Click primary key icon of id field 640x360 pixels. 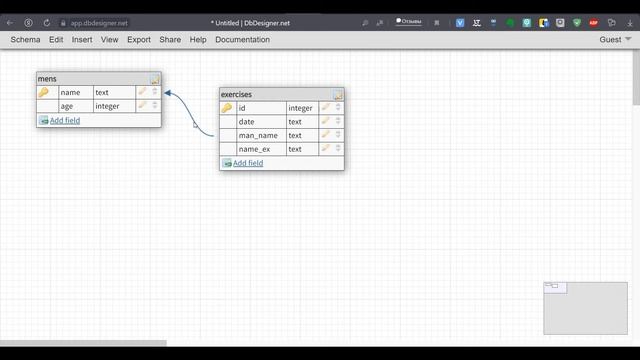227,108
